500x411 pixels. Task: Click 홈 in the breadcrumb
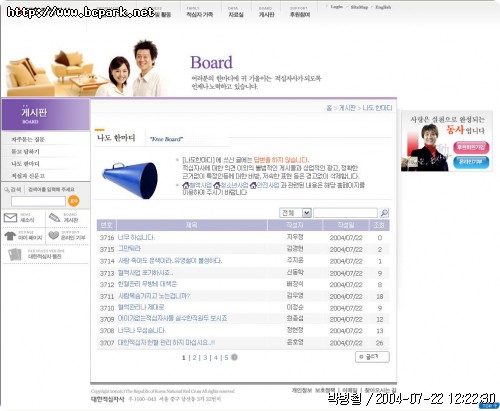click(x=329, y=108)
